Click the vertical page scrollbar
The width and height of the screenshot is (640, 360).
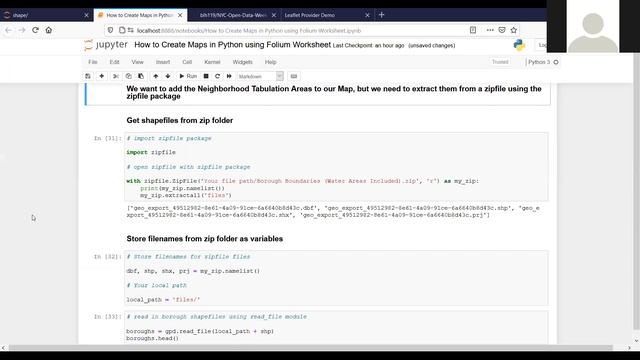coord(636,192)
